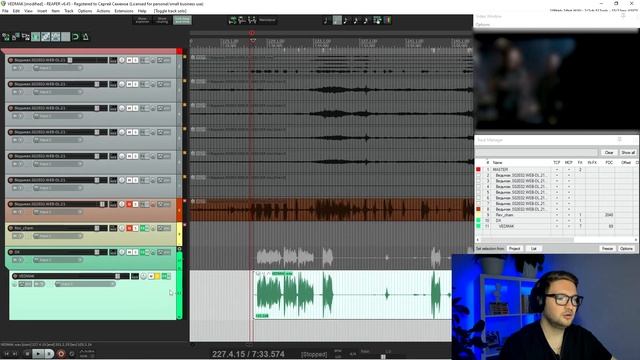This screenshot has width=640, height=360.
Task: Click the highlighted green button in top toolbar
Action: click(182, 20)
